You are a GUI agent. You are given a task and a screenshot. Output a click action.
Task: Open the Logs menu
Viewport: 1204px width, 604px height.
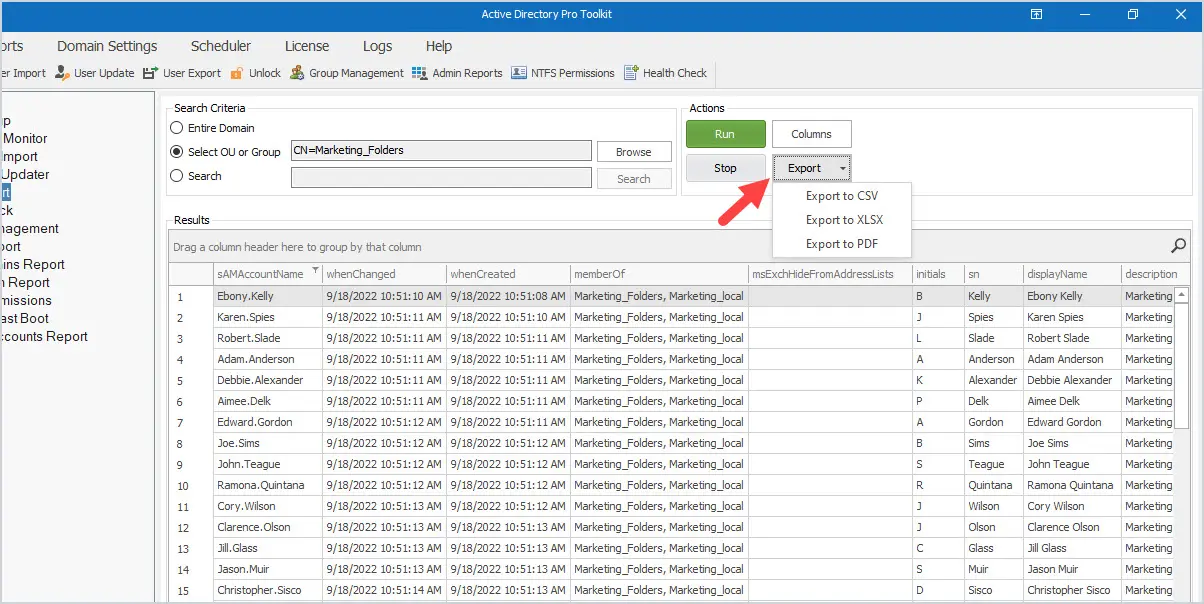[x=377, y=46]
